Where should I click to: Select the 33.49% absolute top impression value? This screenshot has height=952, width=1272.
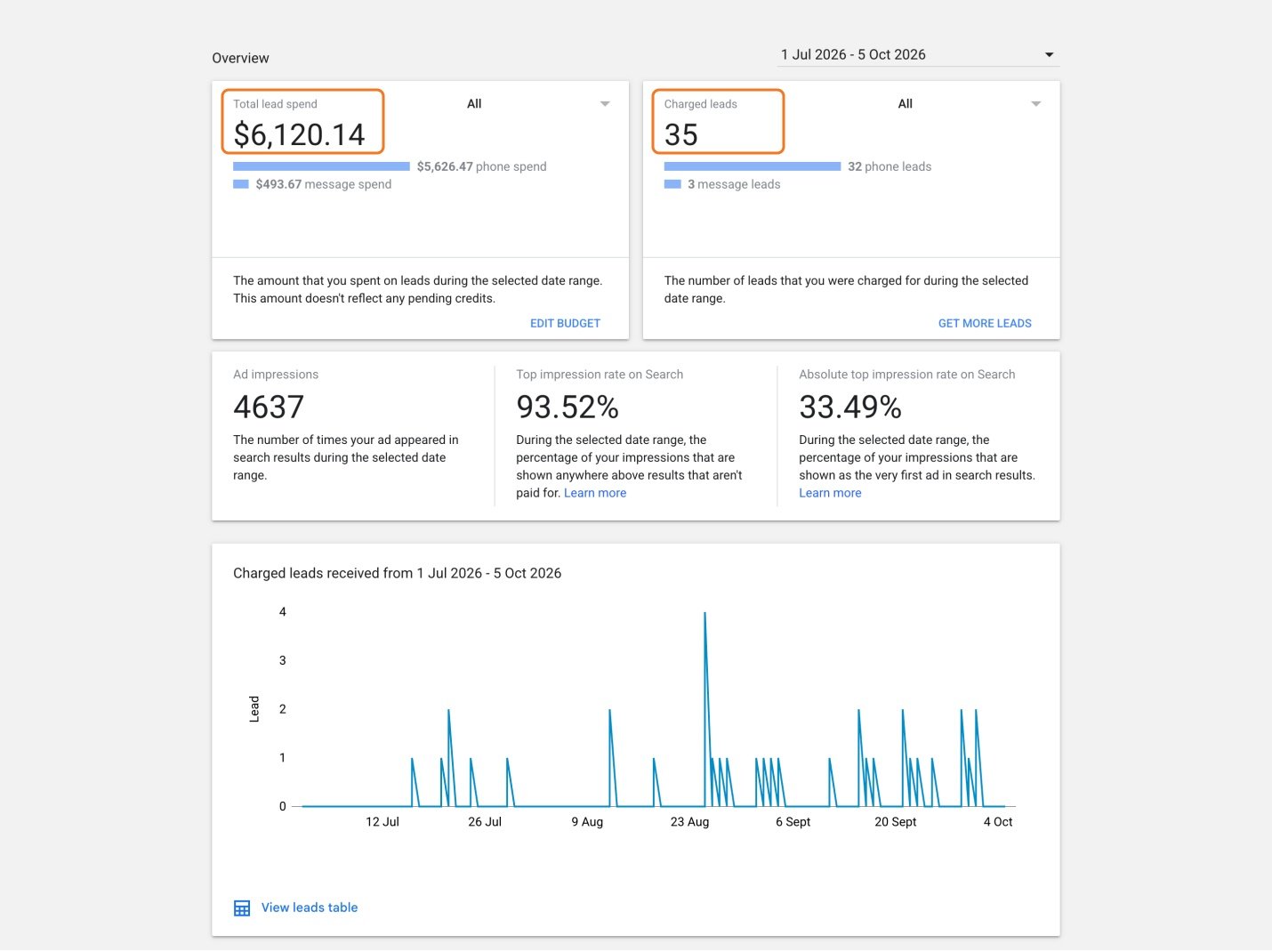[850, 407]
